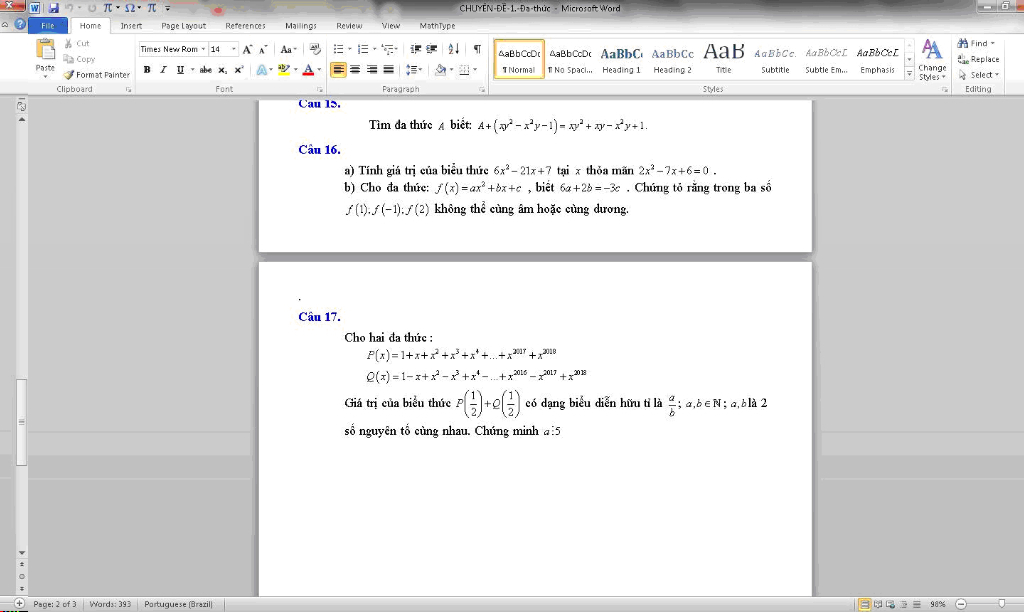
Task: Activate the Format Painter
Action: pos(97,74)
